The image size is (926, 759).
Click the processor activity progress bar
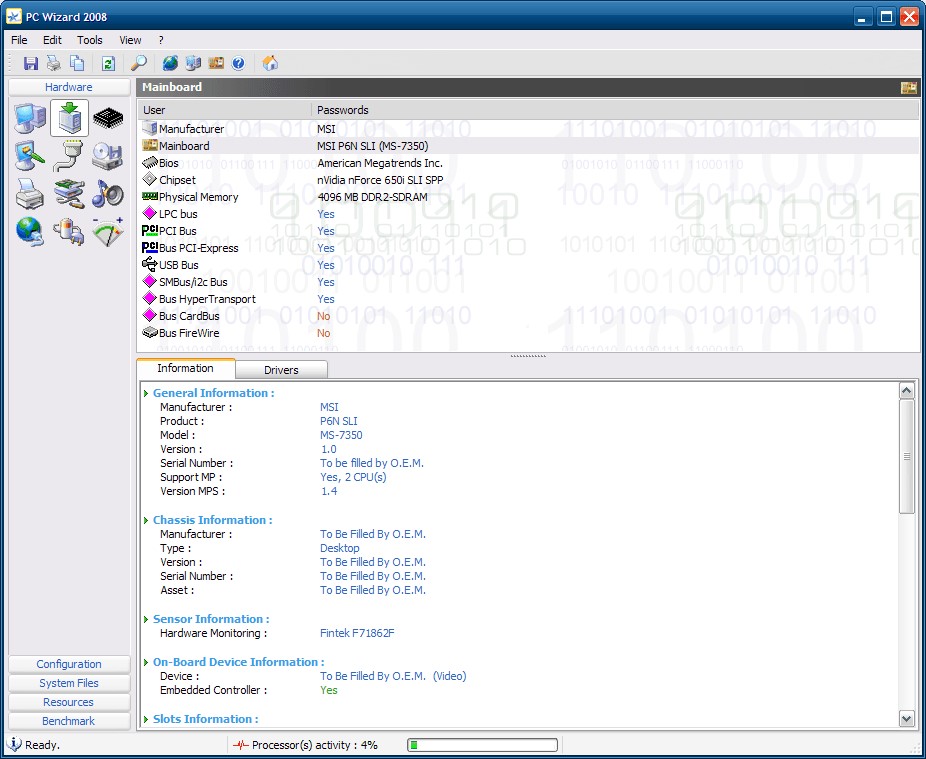click(481, 744)
